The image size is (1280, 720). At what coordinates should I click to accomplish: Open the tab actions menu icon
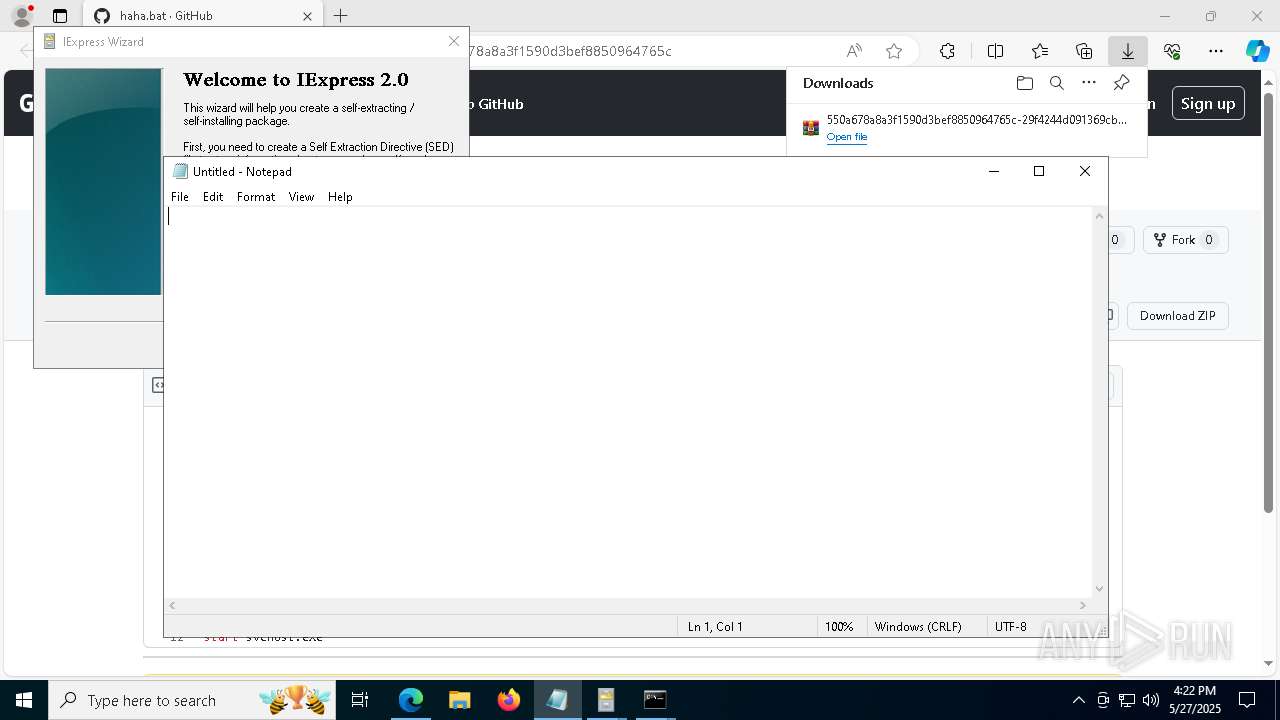click(x=60, y=16)
